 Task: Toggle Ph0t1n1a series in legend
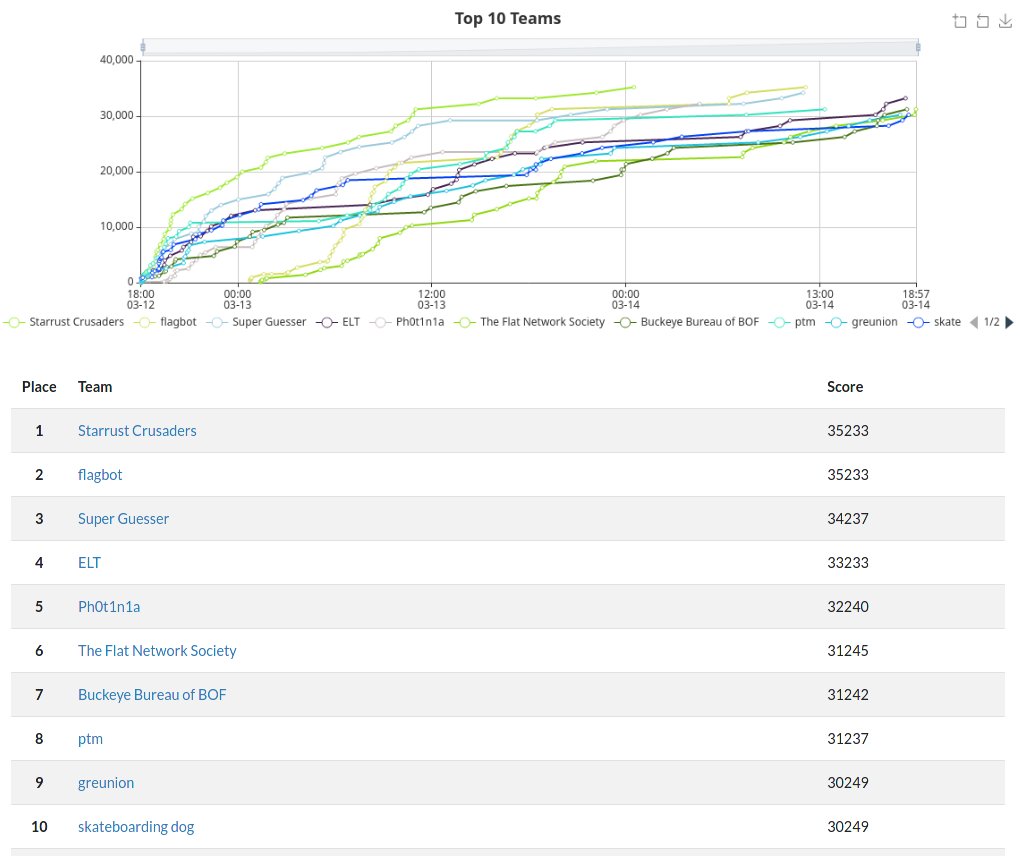407,322
